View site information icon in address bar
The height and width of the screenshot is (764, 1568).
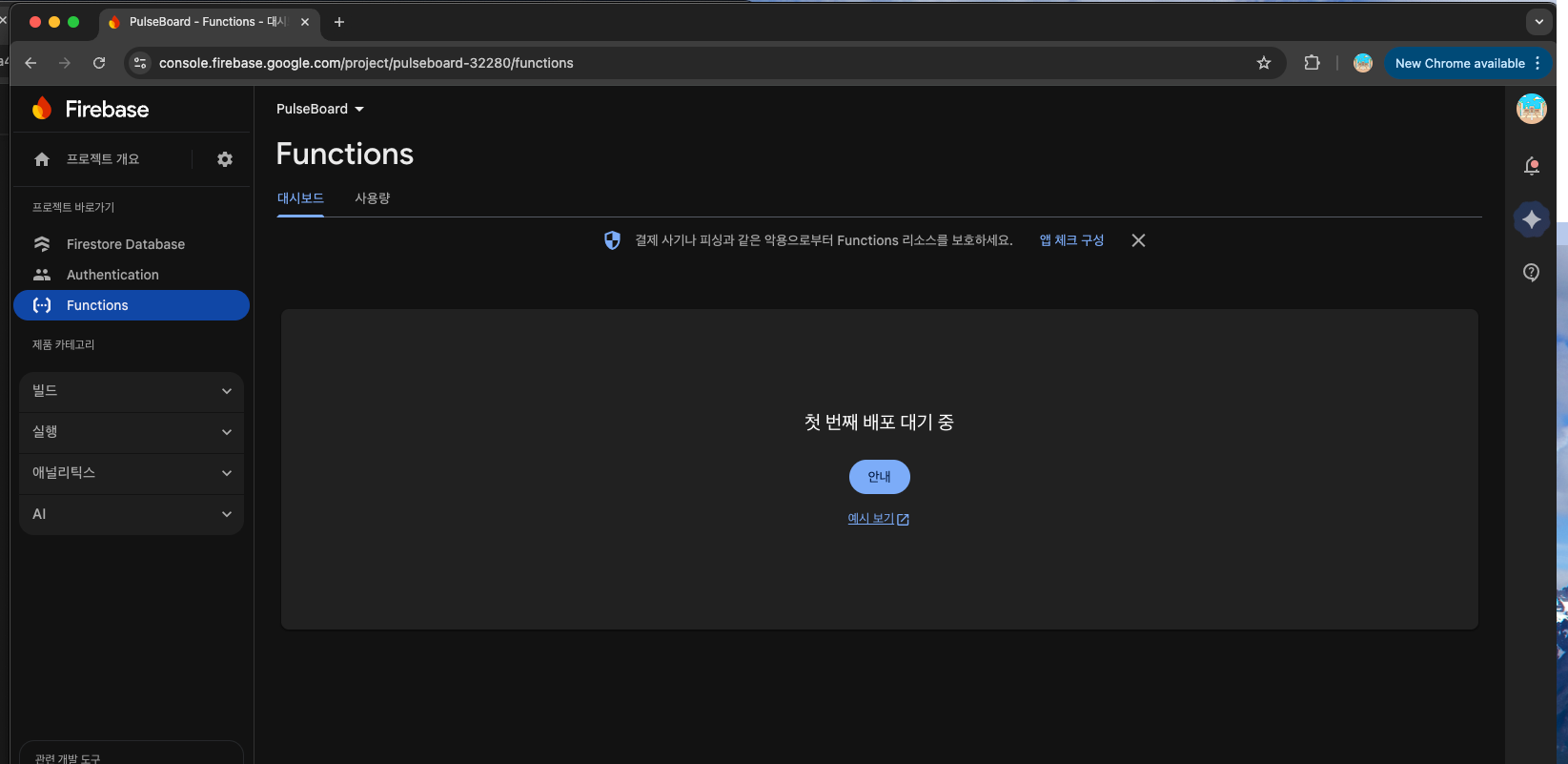140,63
